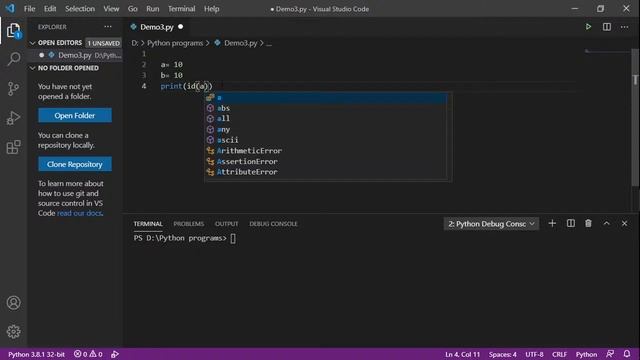Screen dimensions: 640x360
Task: Open the Edit menu
Action: coord(50,9)
